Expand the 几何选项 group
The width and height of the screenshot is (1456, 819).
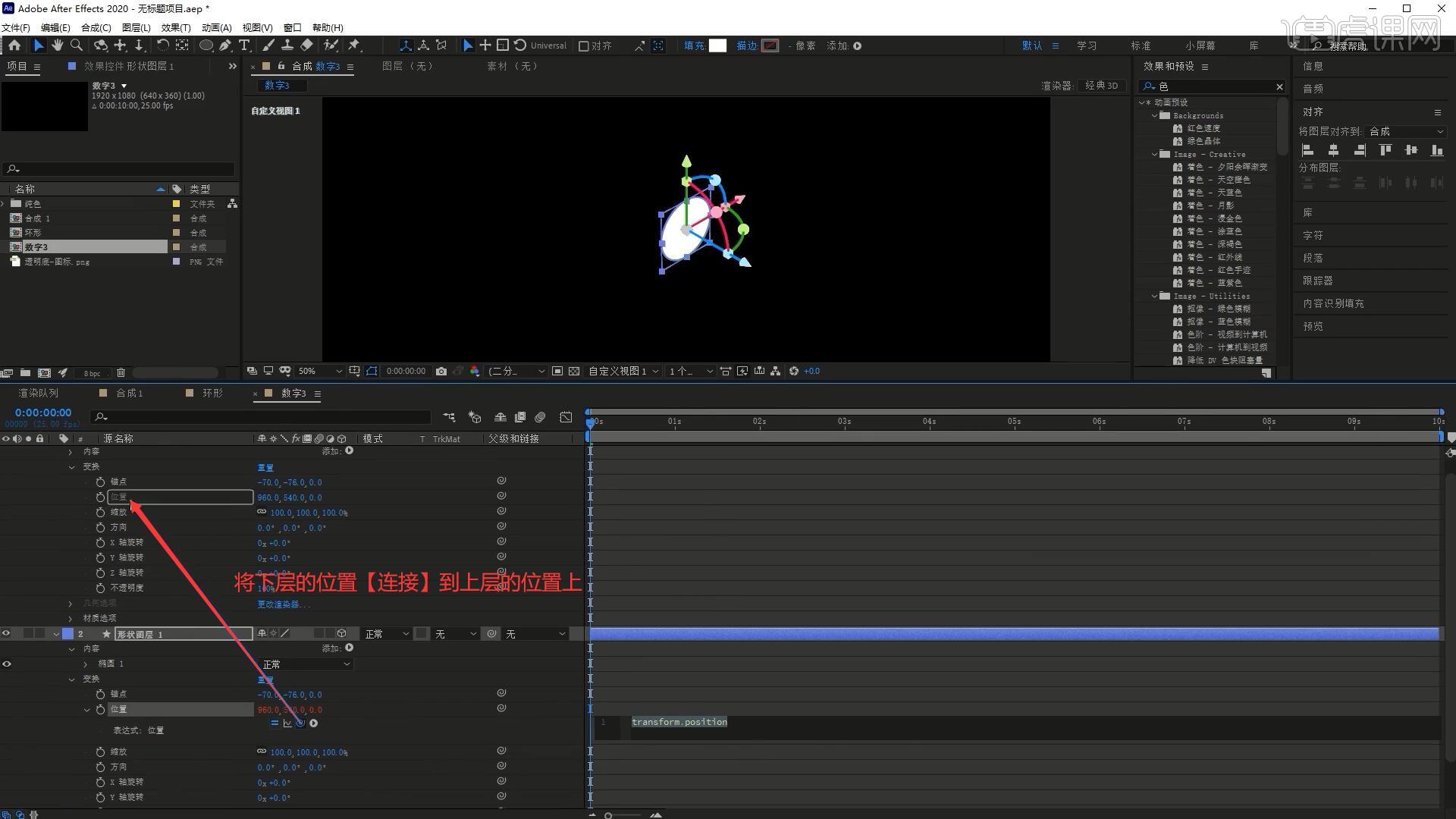(71, 604)
